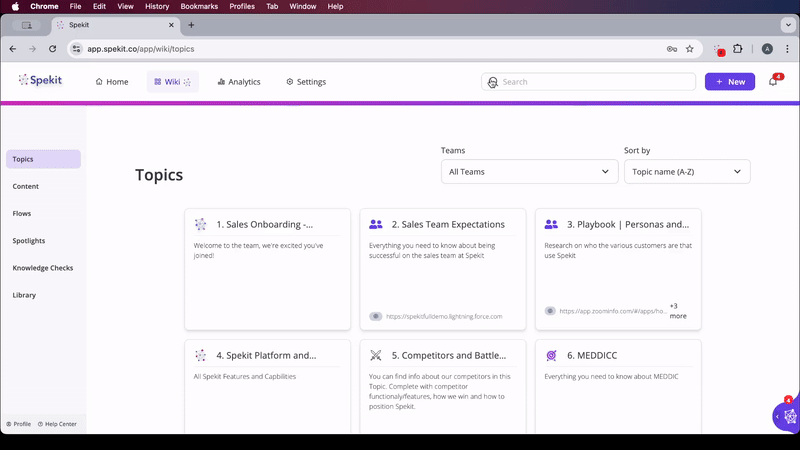Click the Spekit logo
This screenshot has width=800, height=450.
(40, 80)
